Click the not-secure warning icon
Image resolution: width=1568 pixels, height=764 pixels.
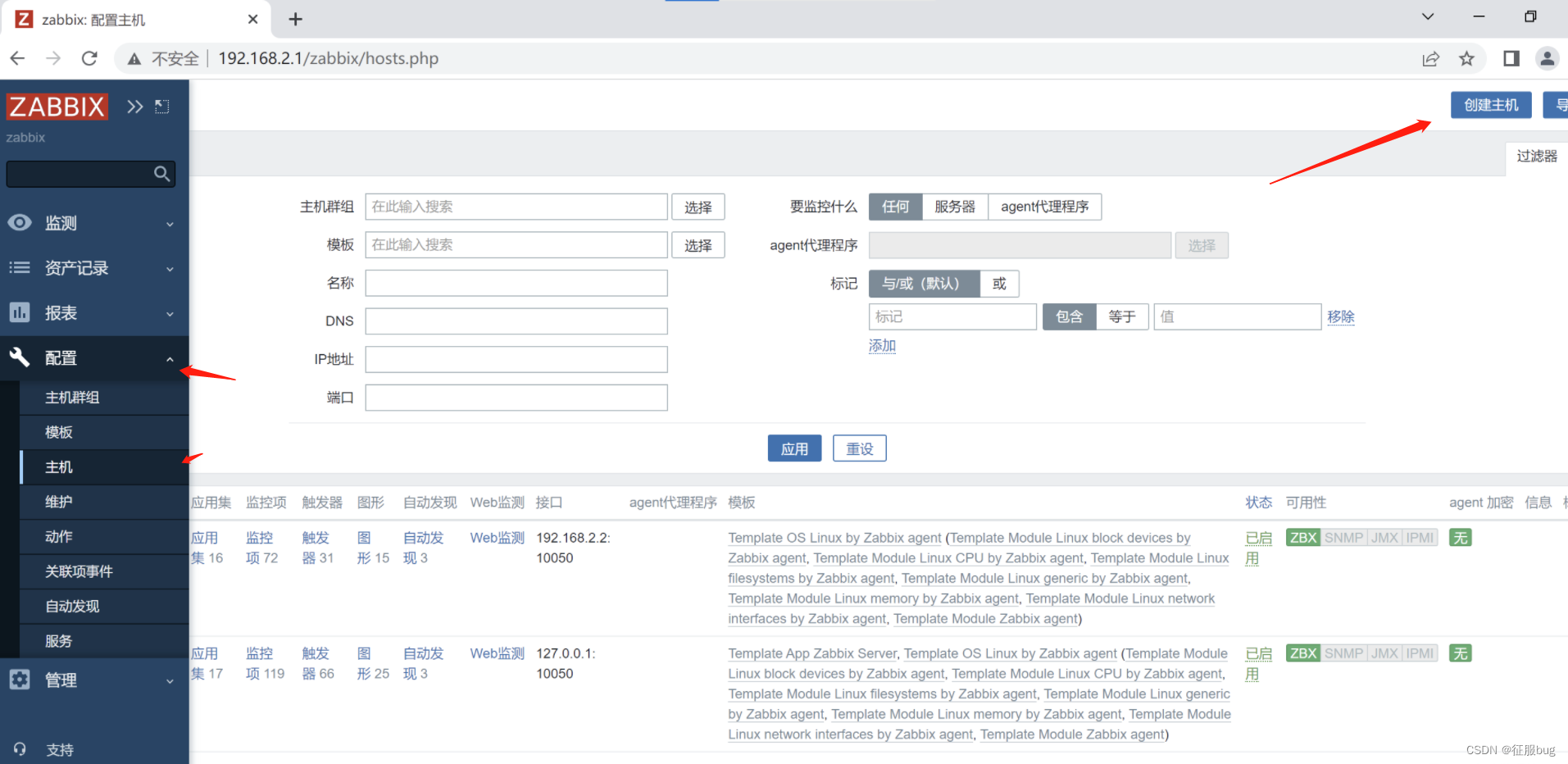[134, 59]
